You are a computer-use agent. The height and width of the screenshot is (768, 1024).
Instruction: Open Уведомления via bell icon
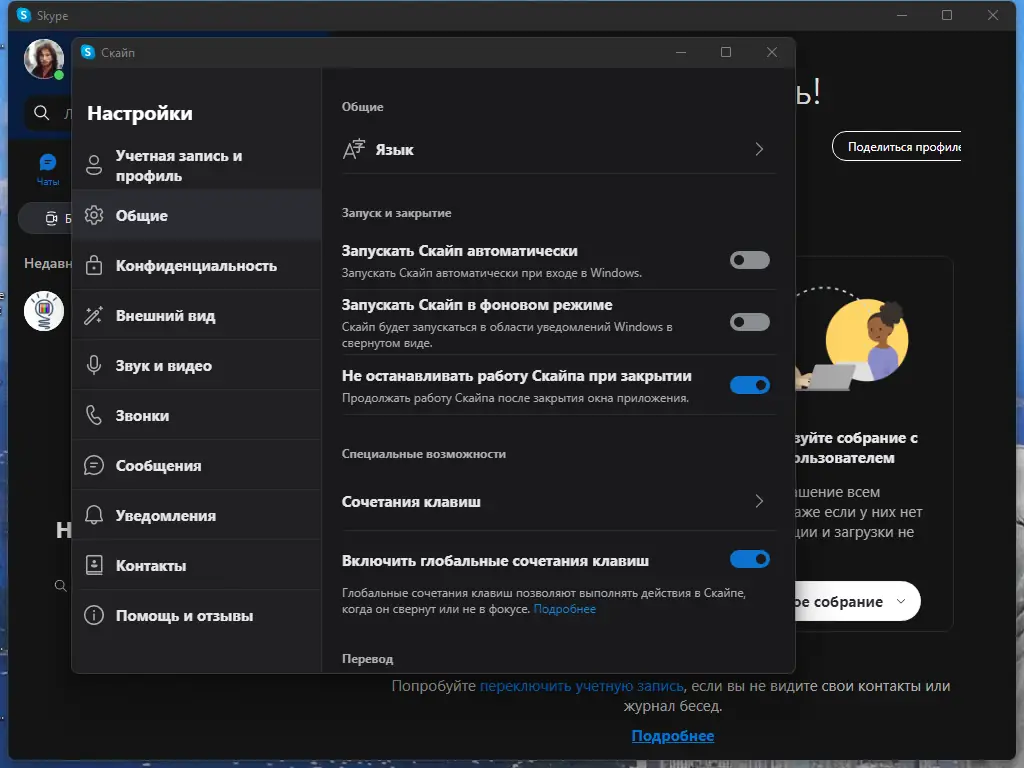tap(94, 514)
